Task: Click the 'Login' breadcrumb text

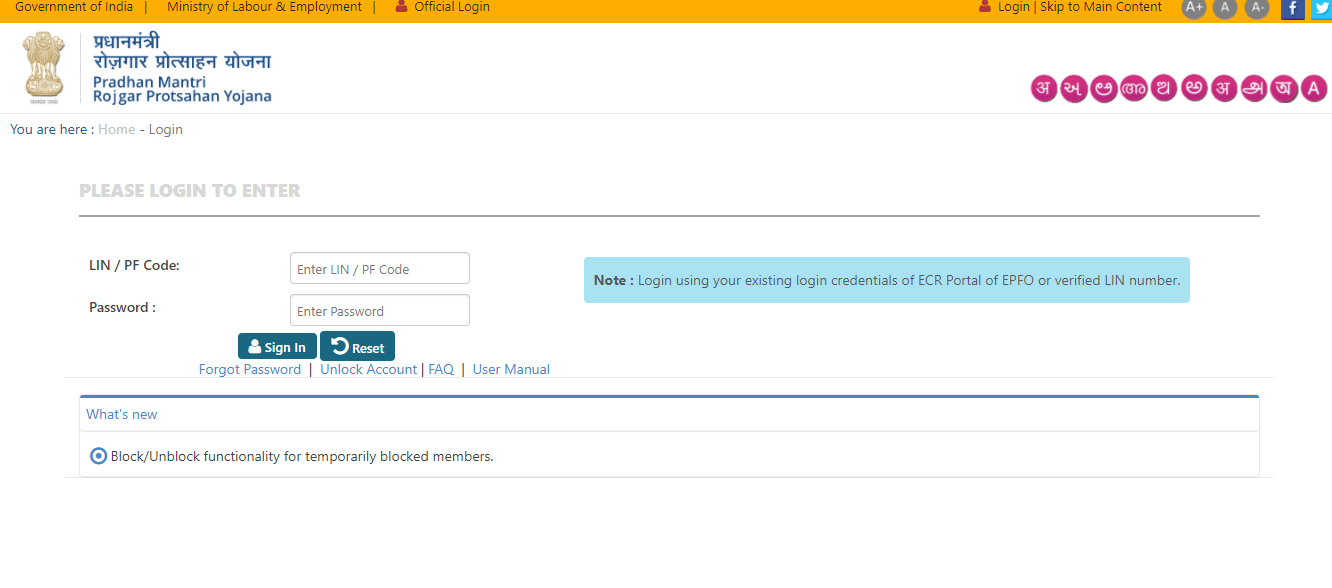Action: click(x=166, y=129)
